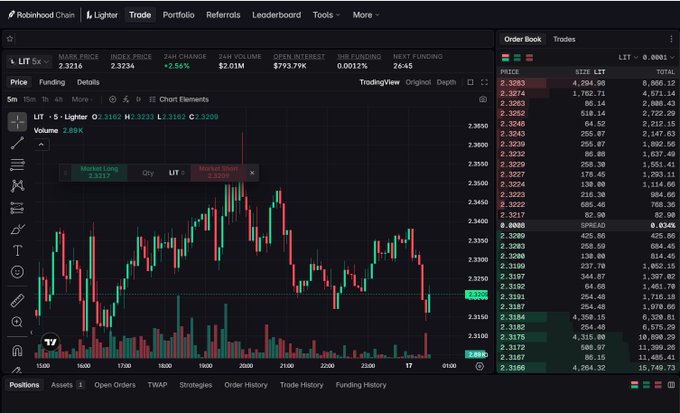Click the Market Short 2.3209 button
The width and height of the screenshot is (680, 413).
pos(219,172)
